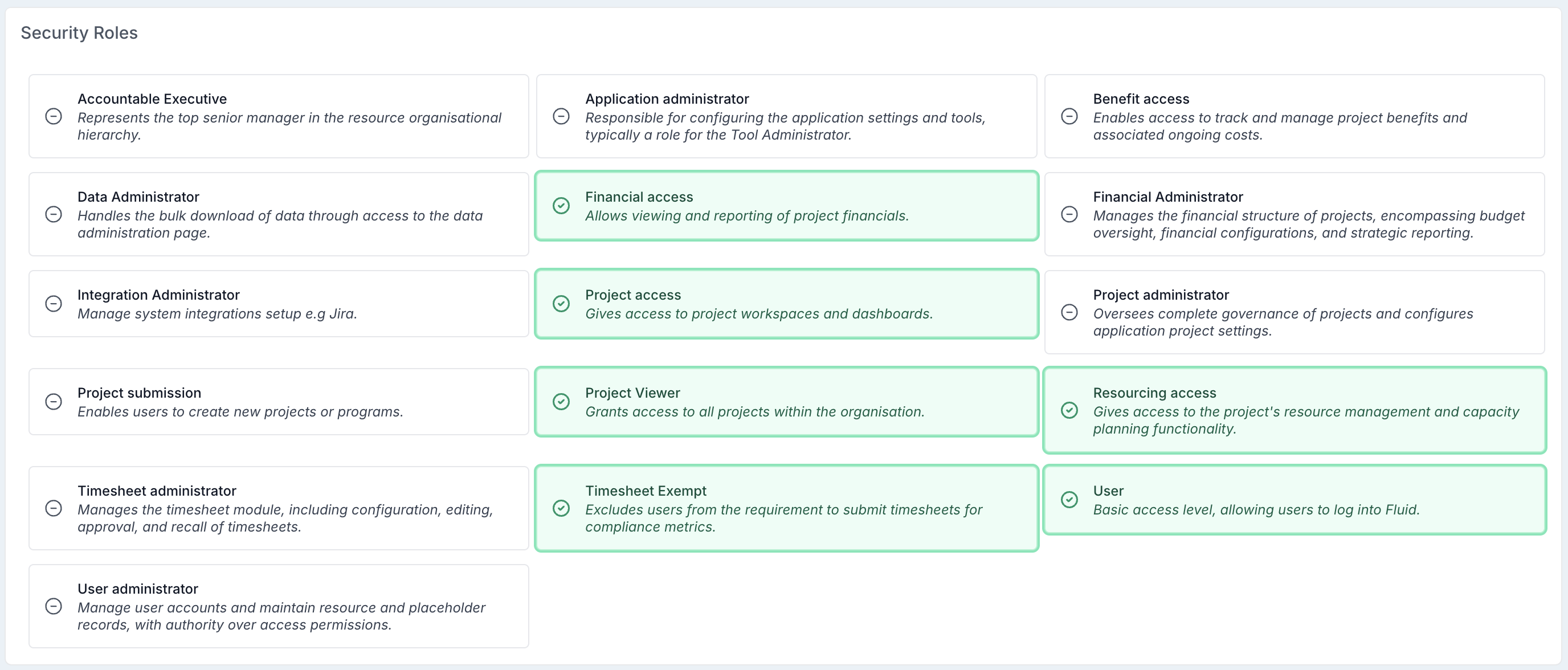Click the Project access role title
The image size is (1568, 670).
click(633, 295)
